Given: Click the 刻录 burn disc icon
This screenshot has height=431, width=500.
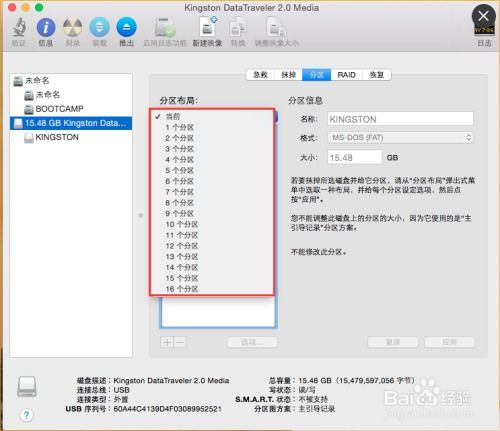Looking at the screenshot, I should pyautogui.click(x=73, y=27).
